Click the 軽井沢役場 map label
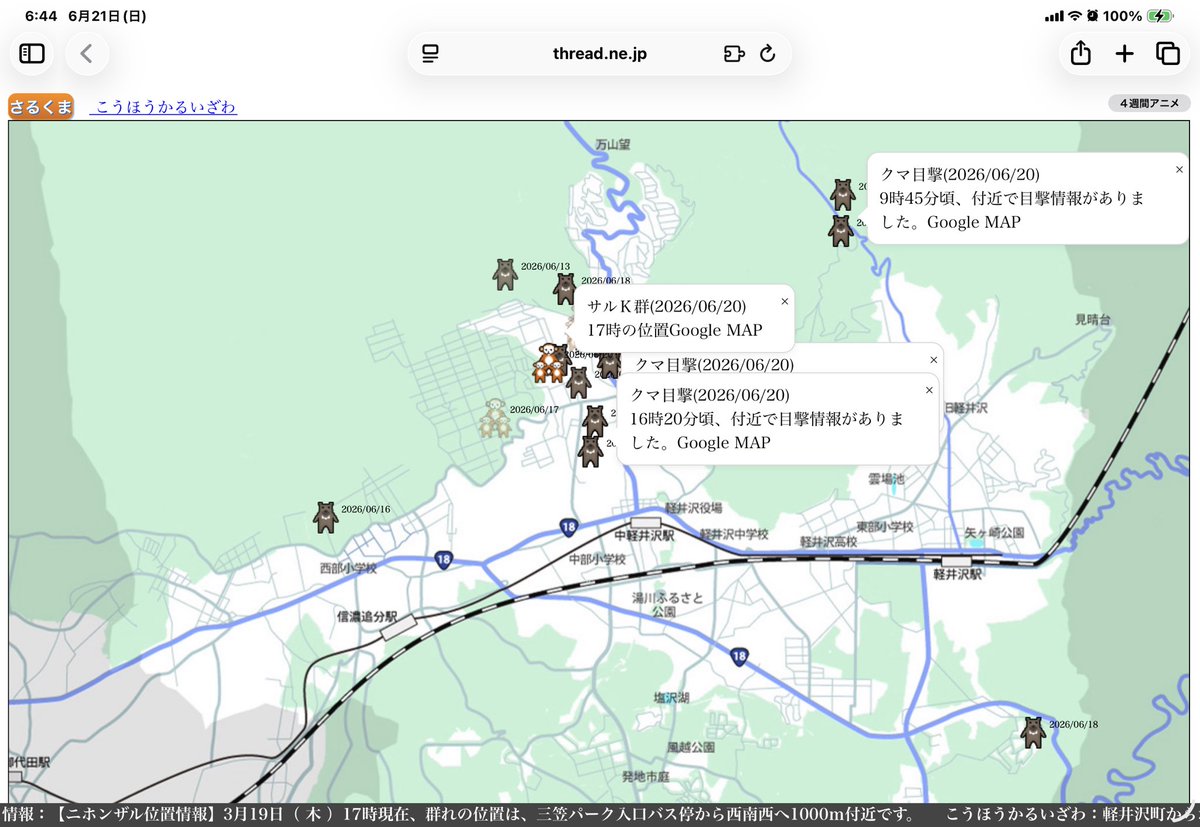The image size is (1200, 827). click(692, 507)
